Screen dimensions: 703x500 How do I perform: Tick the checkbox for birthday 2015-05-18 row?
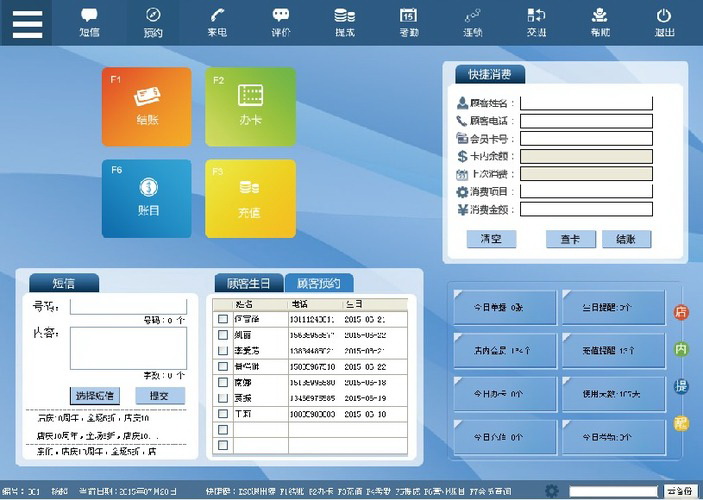coord(222,383)
